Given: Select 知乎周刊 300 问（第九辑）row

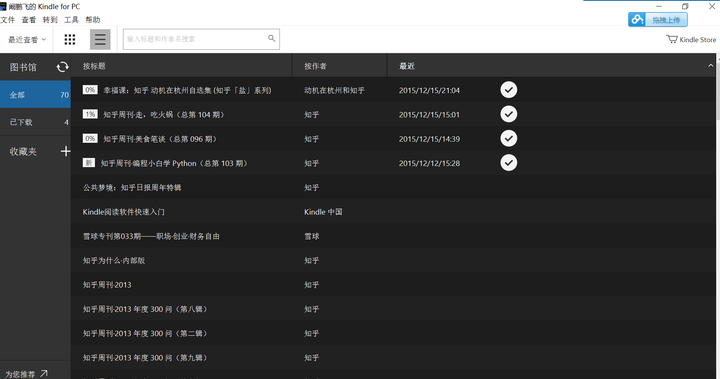Looking at the screenshot, I should pos(393,357).
